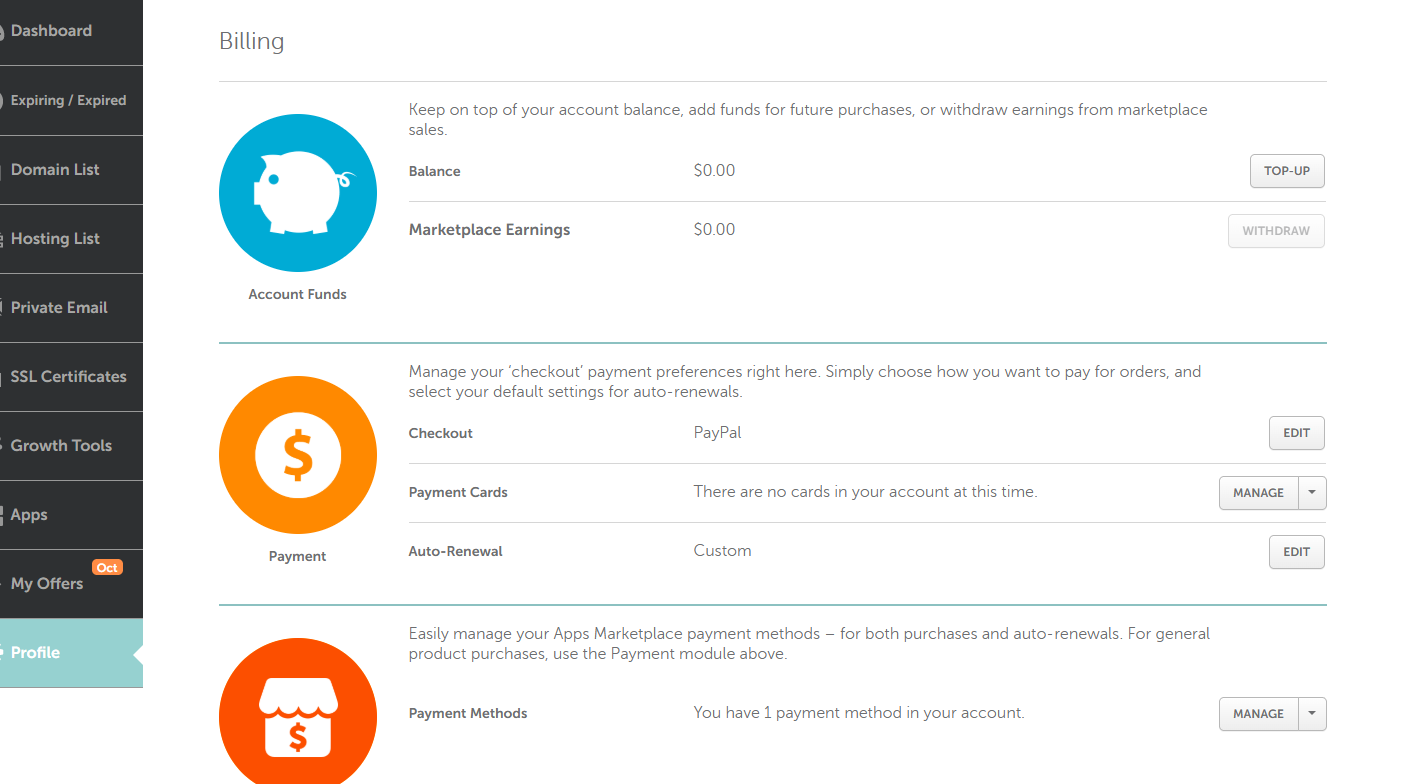This screenshot has width=1427, height=784.
Task: Edit the Checkout payment preference
Action: [1297, 433]
